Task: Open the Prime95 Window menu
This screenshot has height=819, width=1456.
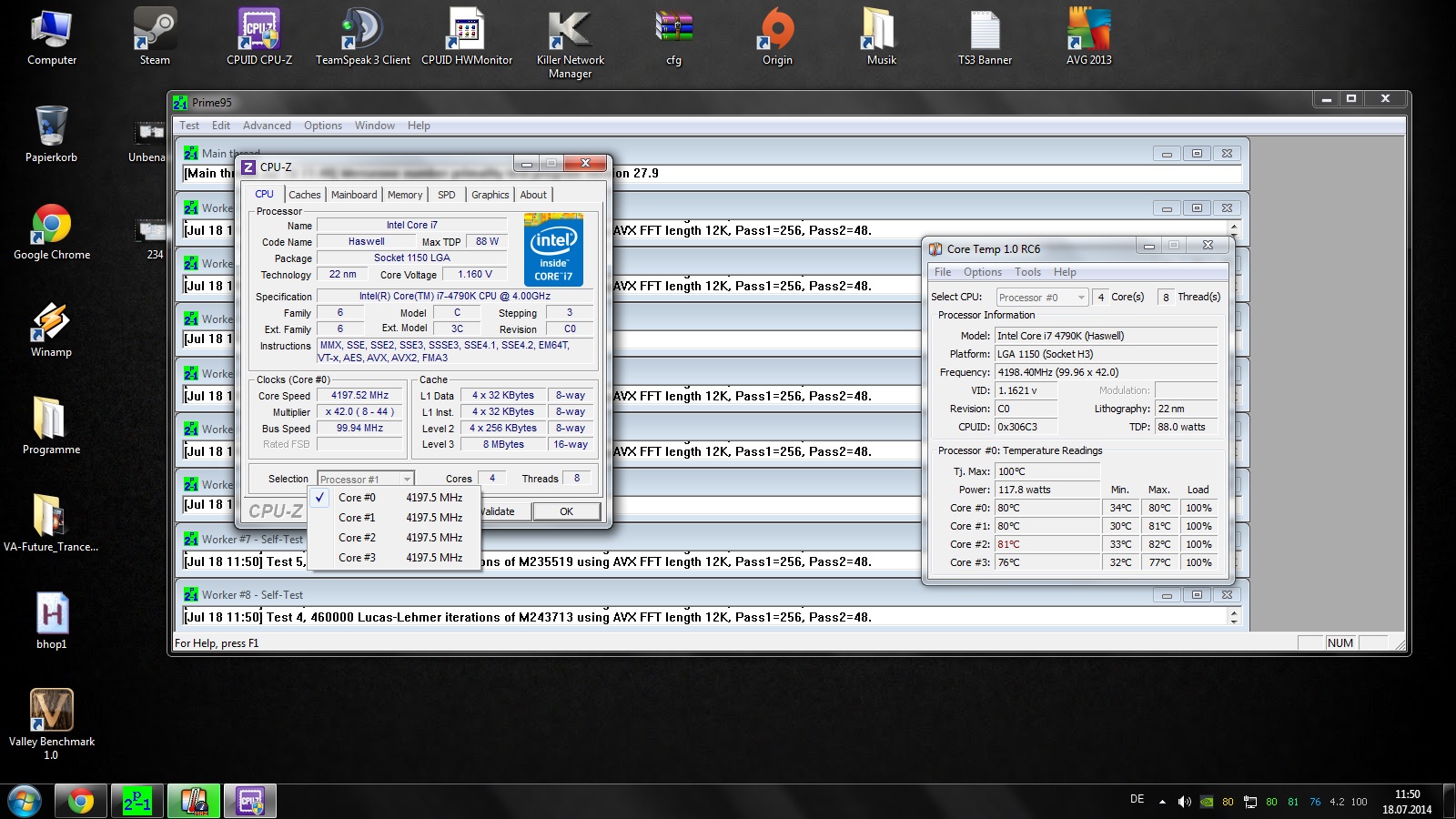Action: coord(375,126)
